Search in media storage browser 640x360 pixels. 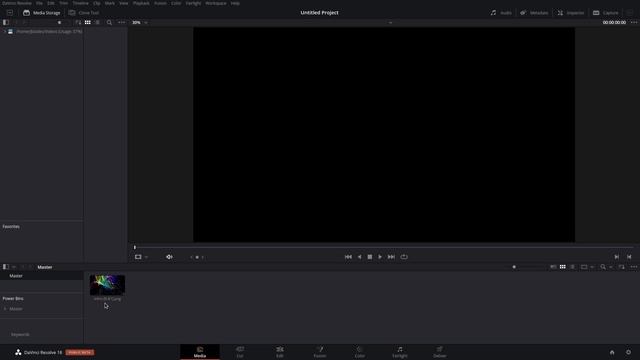click(x=109, y=22)
